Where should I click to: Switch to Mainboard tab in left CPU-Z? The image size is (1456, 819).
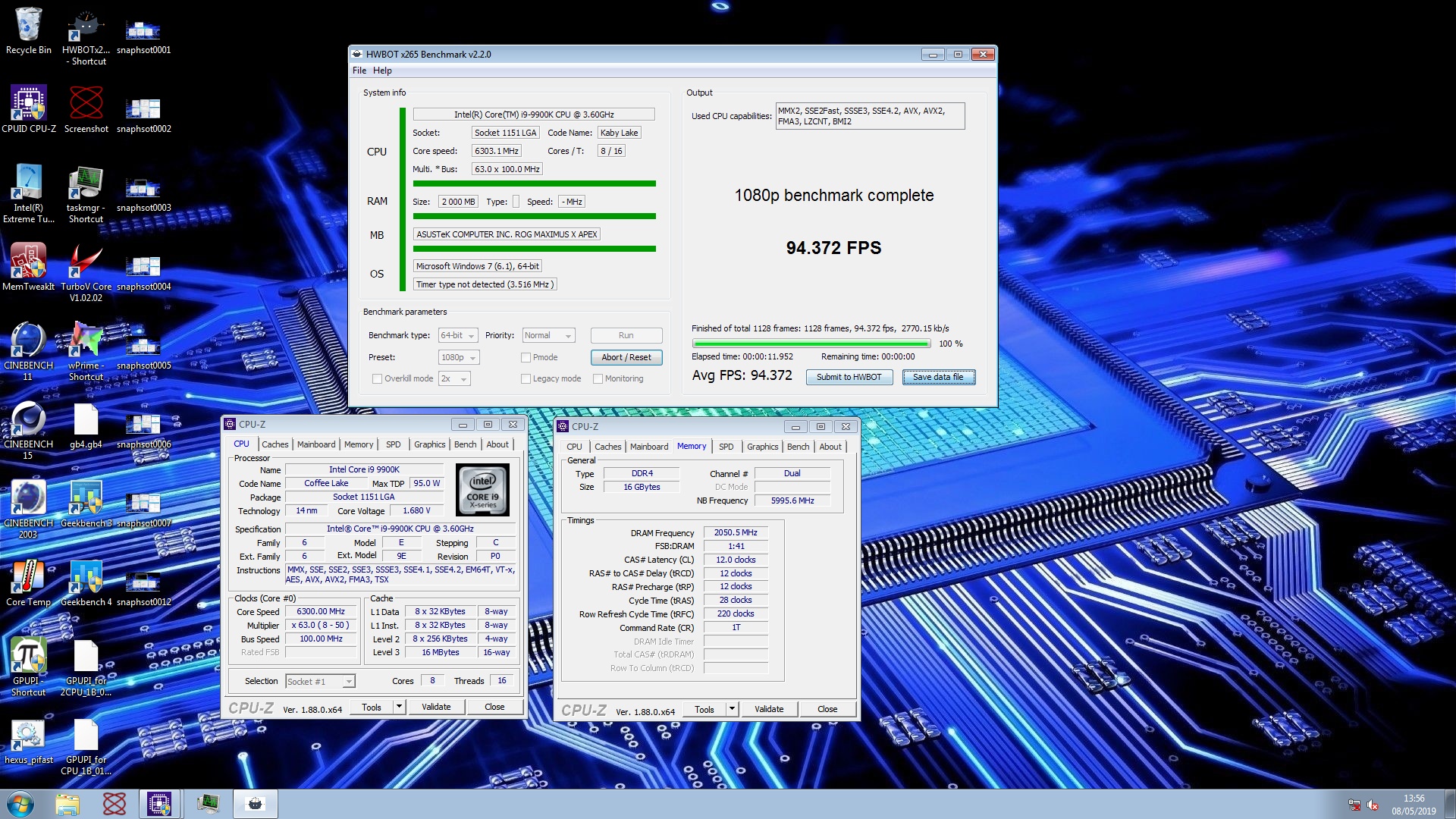[x=316, y=444]
